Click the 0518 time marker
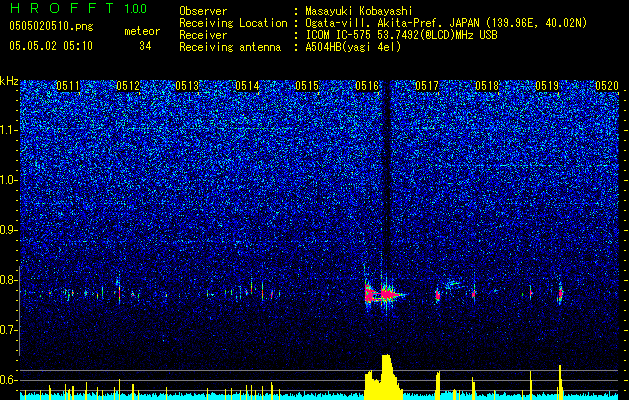The image size is (629, 400). click(x=487, y=86)
